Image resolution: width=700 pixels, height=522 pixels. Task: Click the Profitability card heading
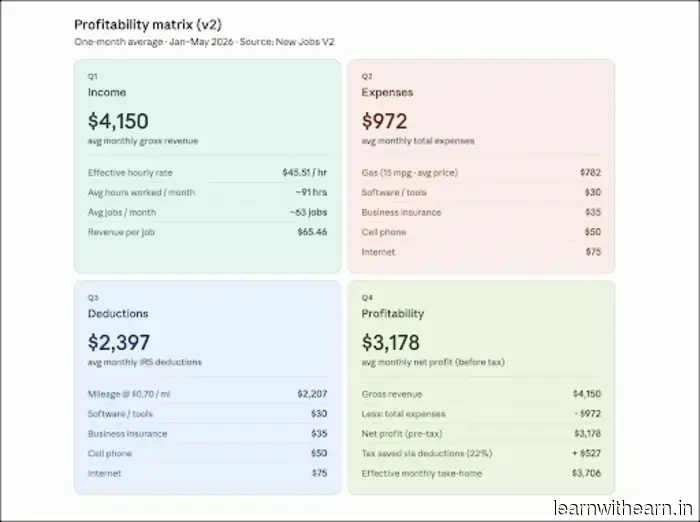coord(393,313)
